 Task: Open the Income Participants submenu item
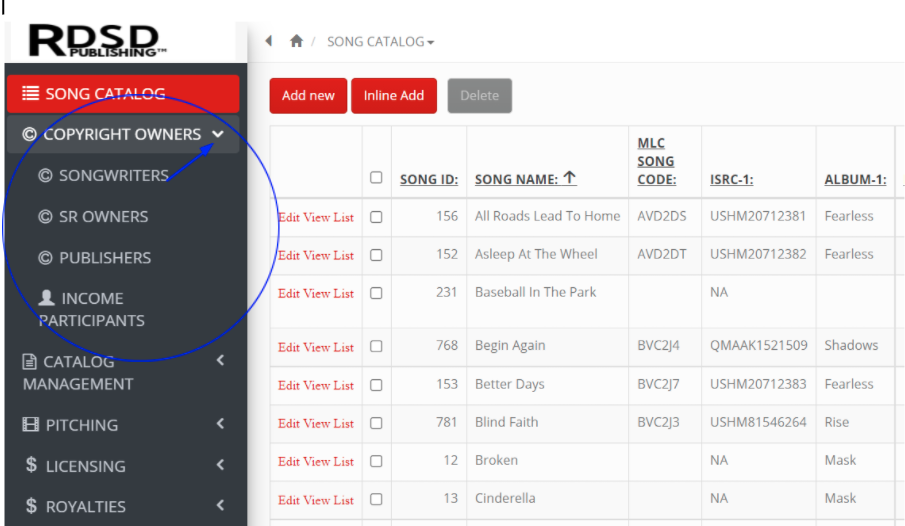[x=92, y=309]
